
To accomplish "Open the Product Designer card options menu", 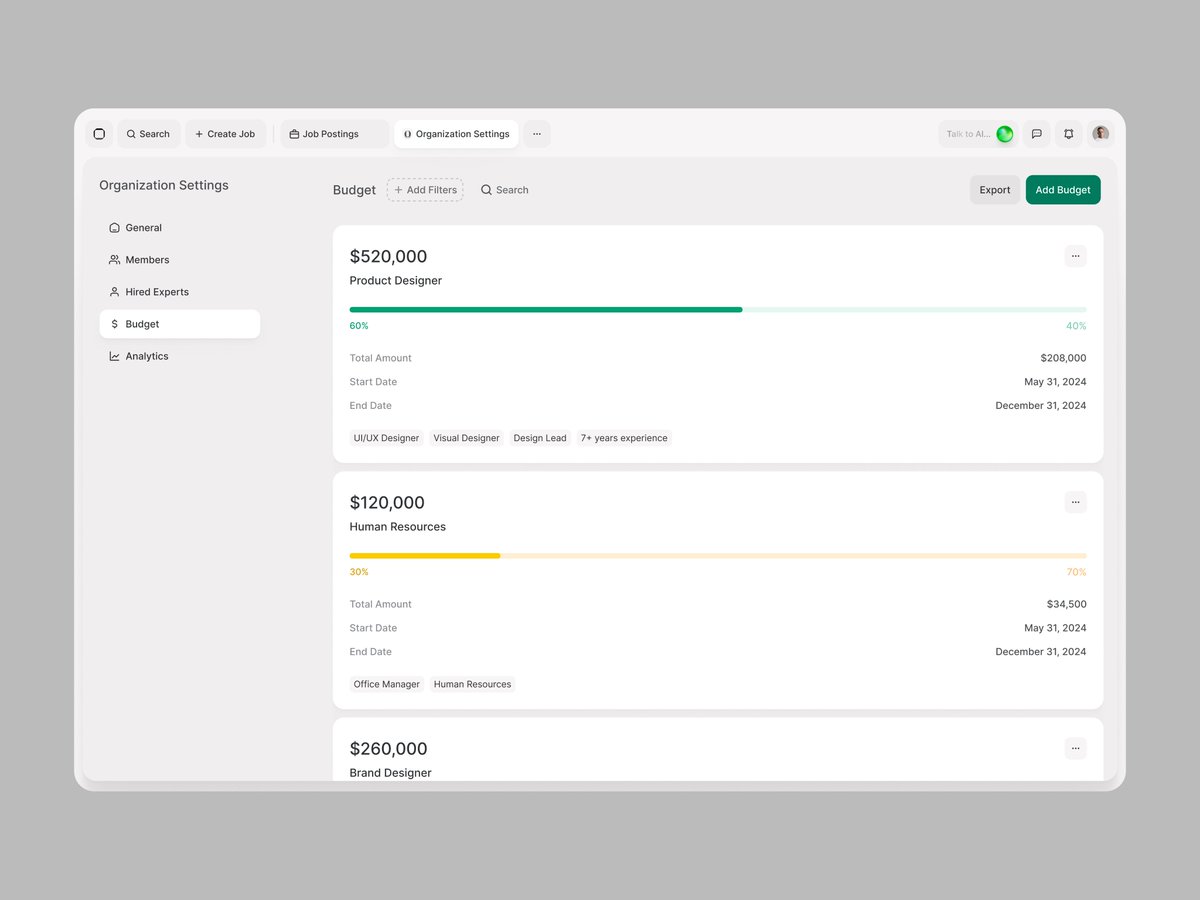I will (1076, 256).
